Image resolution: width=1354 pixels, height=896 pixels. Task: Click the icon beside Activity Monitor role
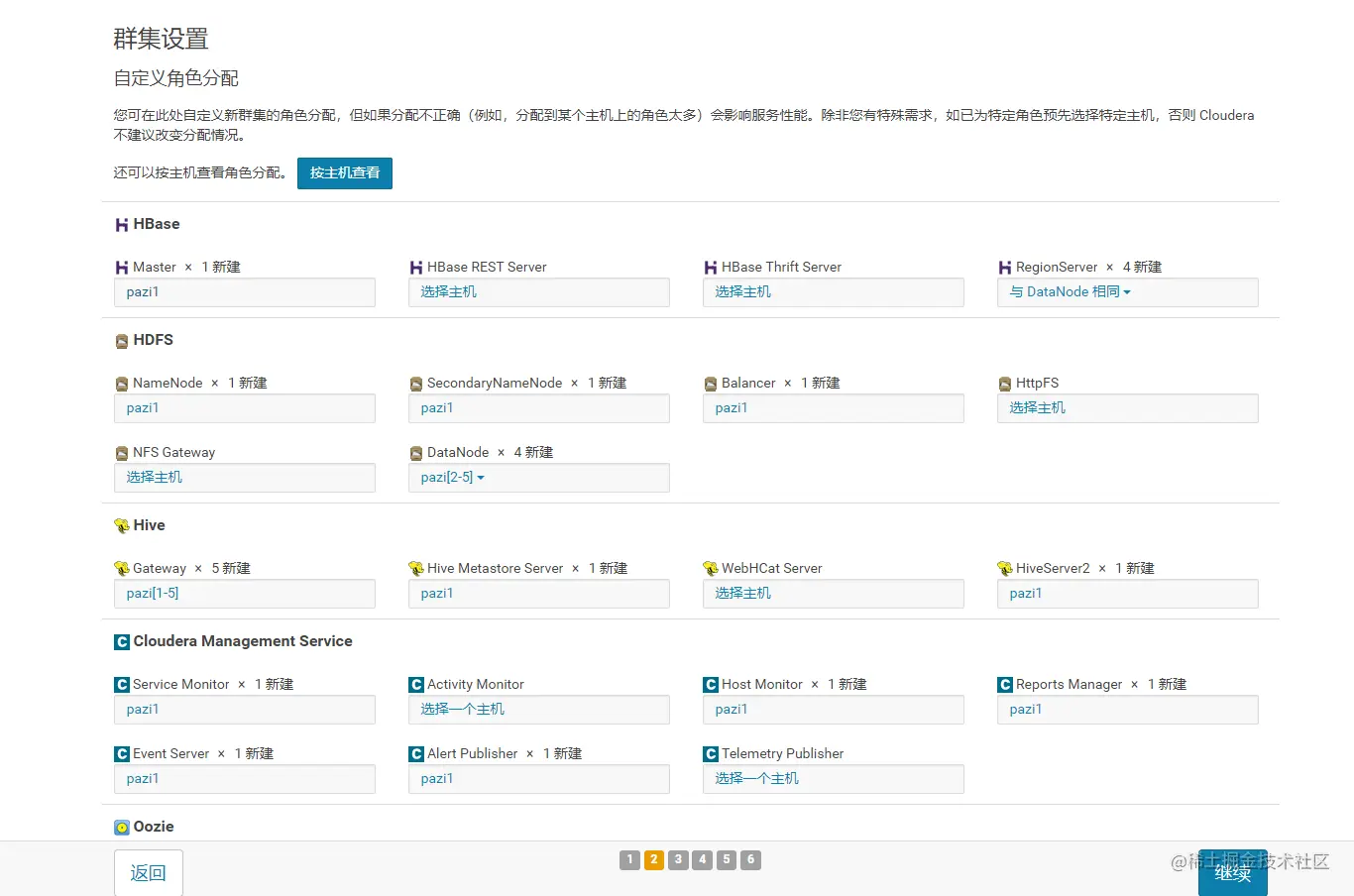(x=416, y=685)
